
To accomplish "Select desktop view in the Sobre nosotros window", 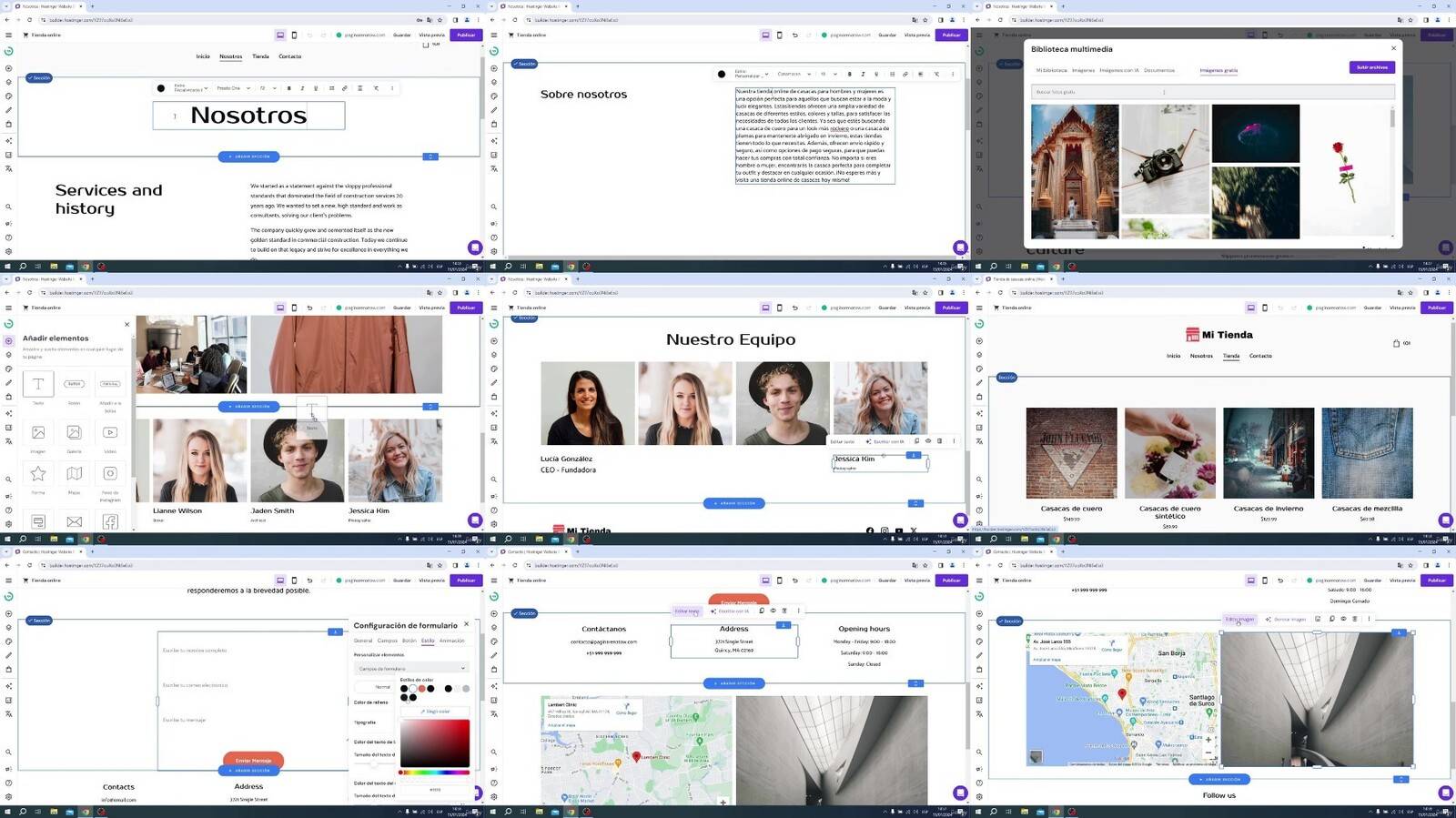I will 765,35.
